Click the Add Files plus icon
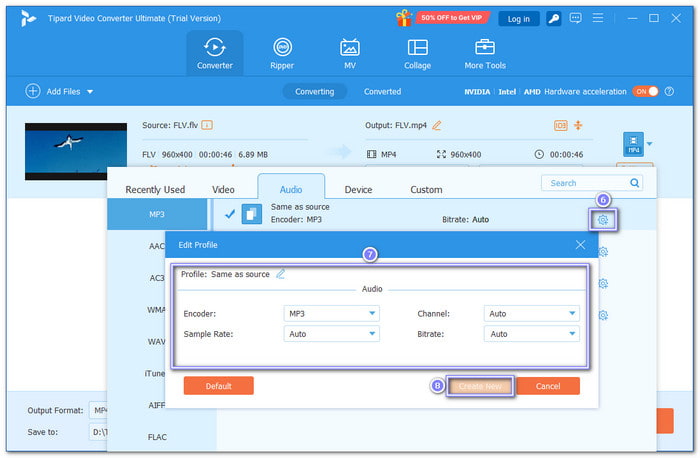The image size is (700, 458). point(33,91)
